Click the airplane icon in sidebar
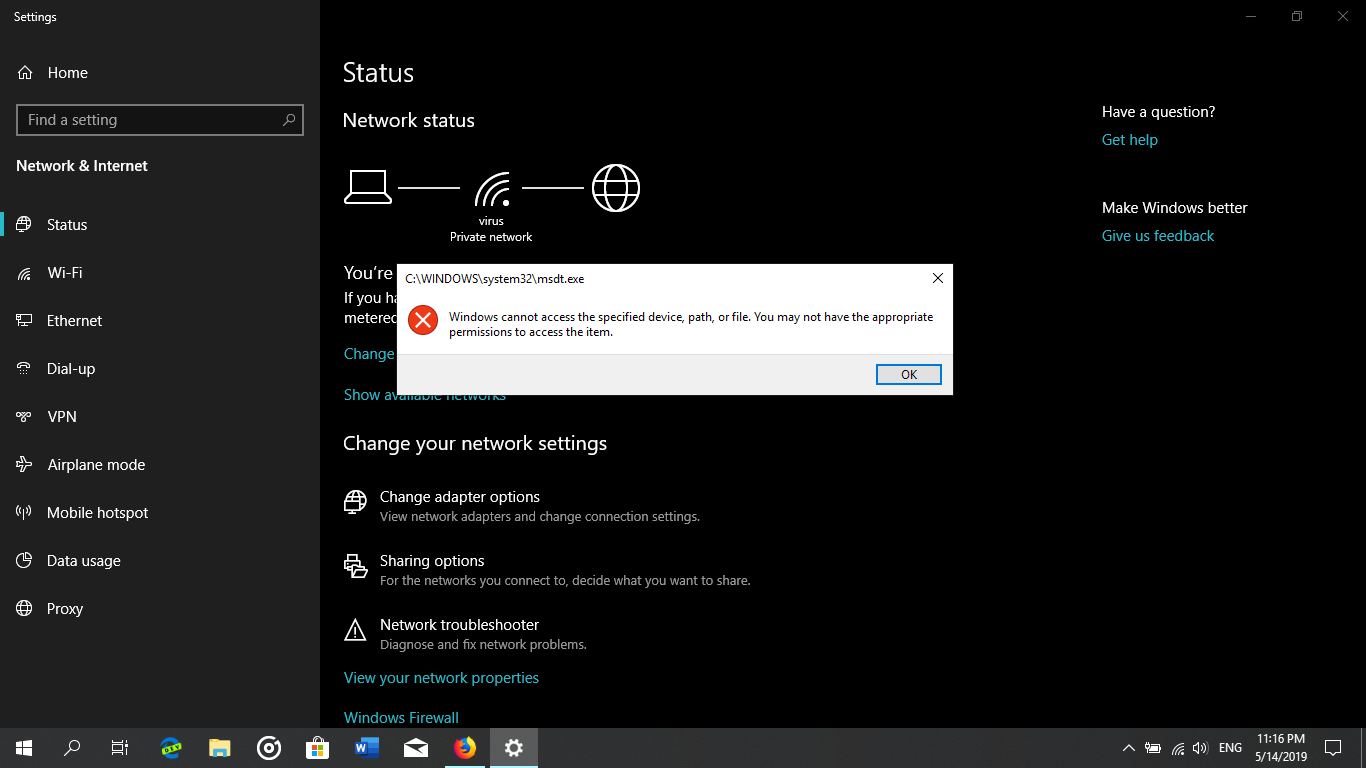Image resolution: width=1366 pixels, height=768 pixels. point(24,464)
